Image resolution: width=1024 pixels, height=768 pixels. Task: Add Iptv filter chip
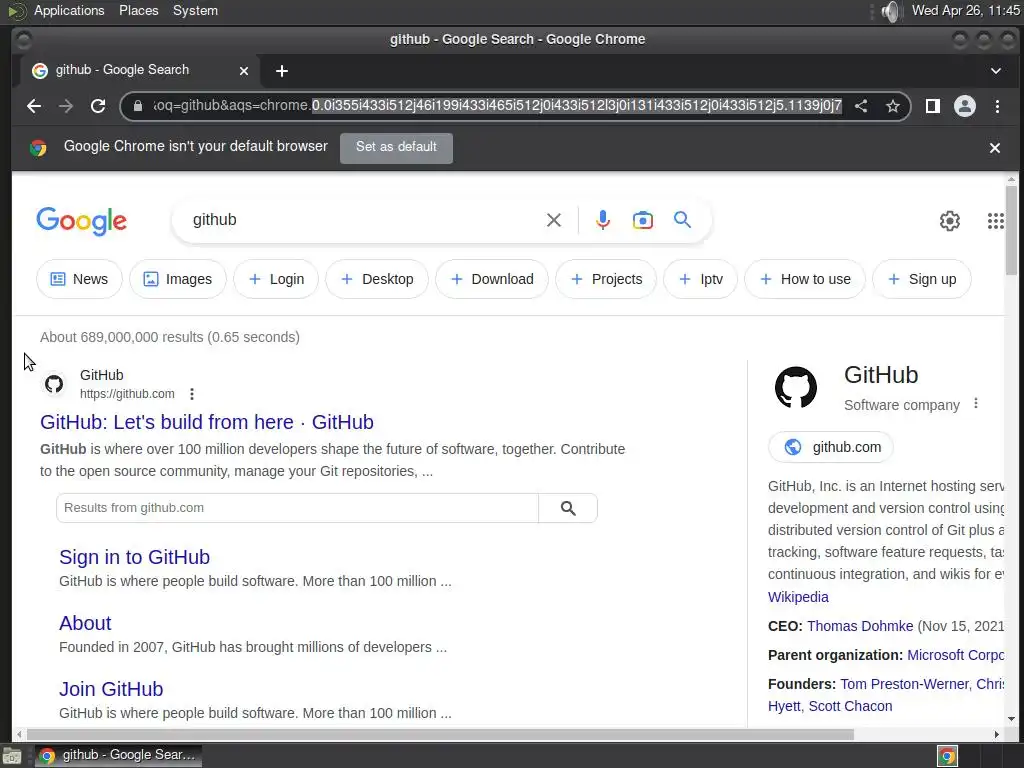(x=700, y=279)
